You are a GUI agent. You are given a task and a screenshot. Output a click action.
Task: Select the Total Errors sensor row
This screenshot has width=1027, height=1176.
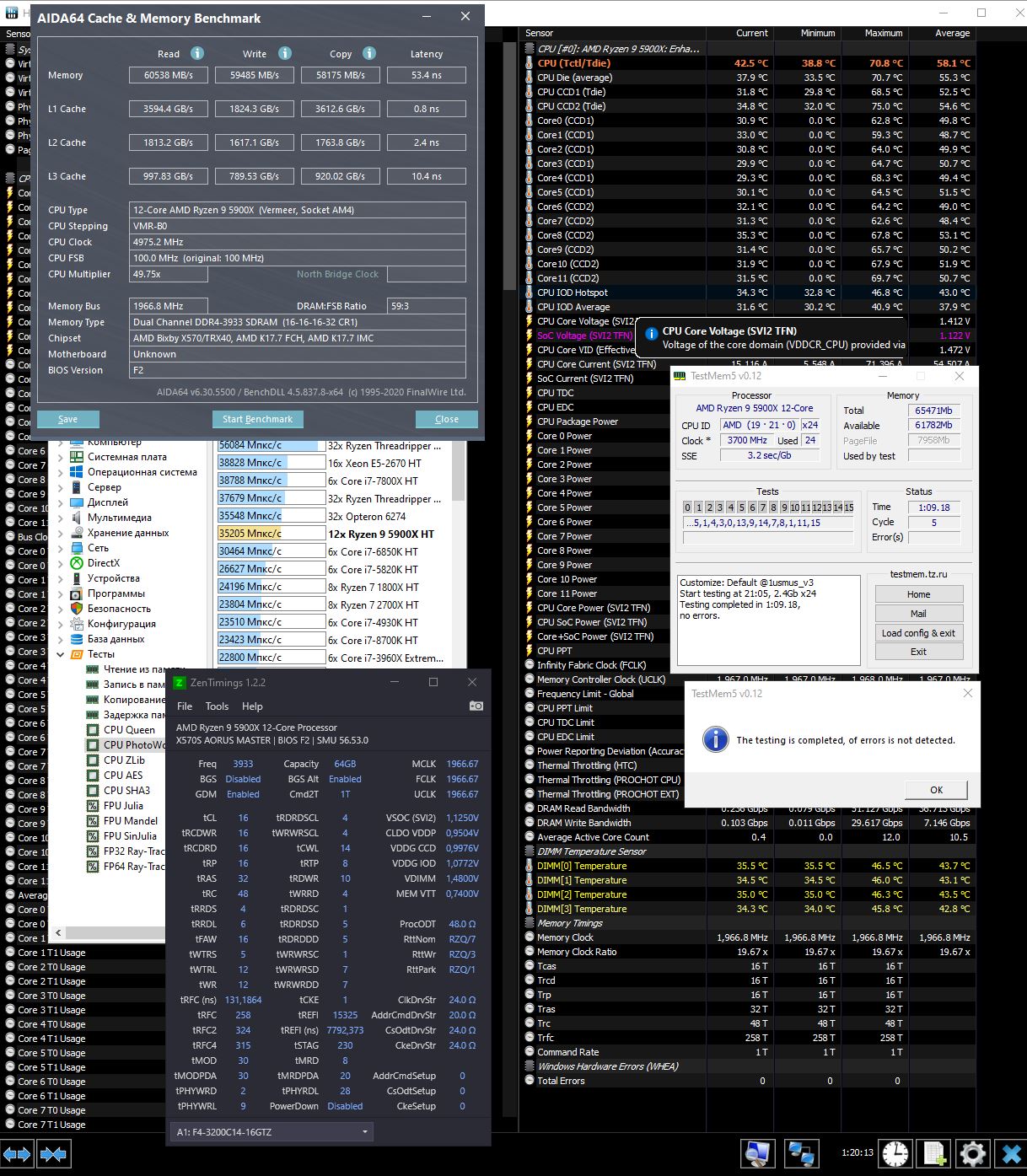click(x=748, y=1081)
